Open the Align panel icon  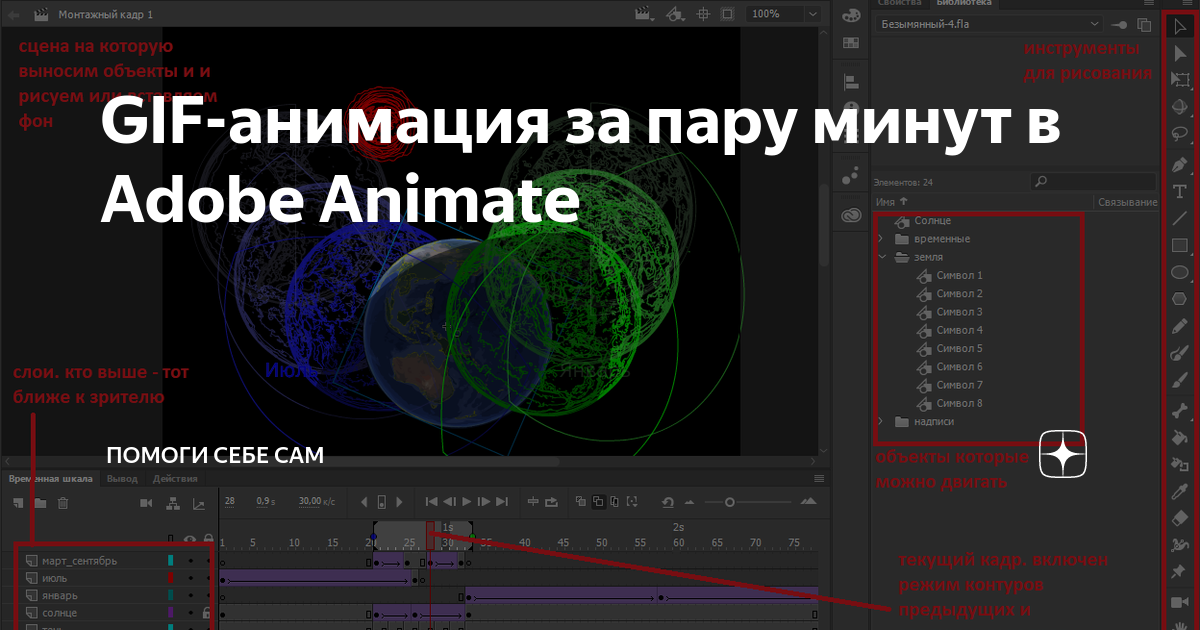[x=851, y=81]
